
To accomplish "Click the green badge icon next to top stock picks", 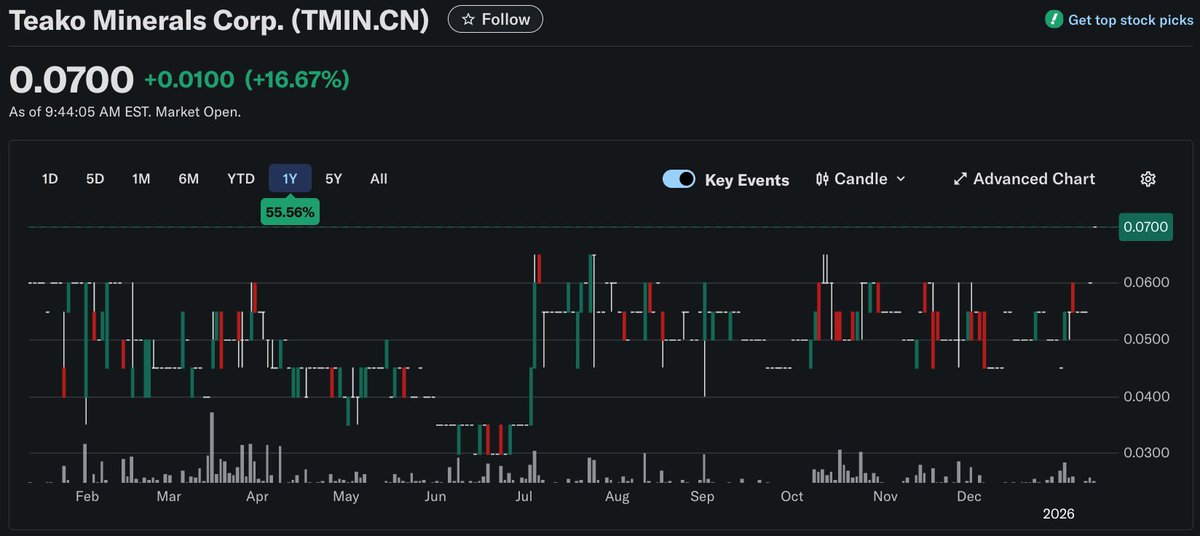I will [1053, 19].
